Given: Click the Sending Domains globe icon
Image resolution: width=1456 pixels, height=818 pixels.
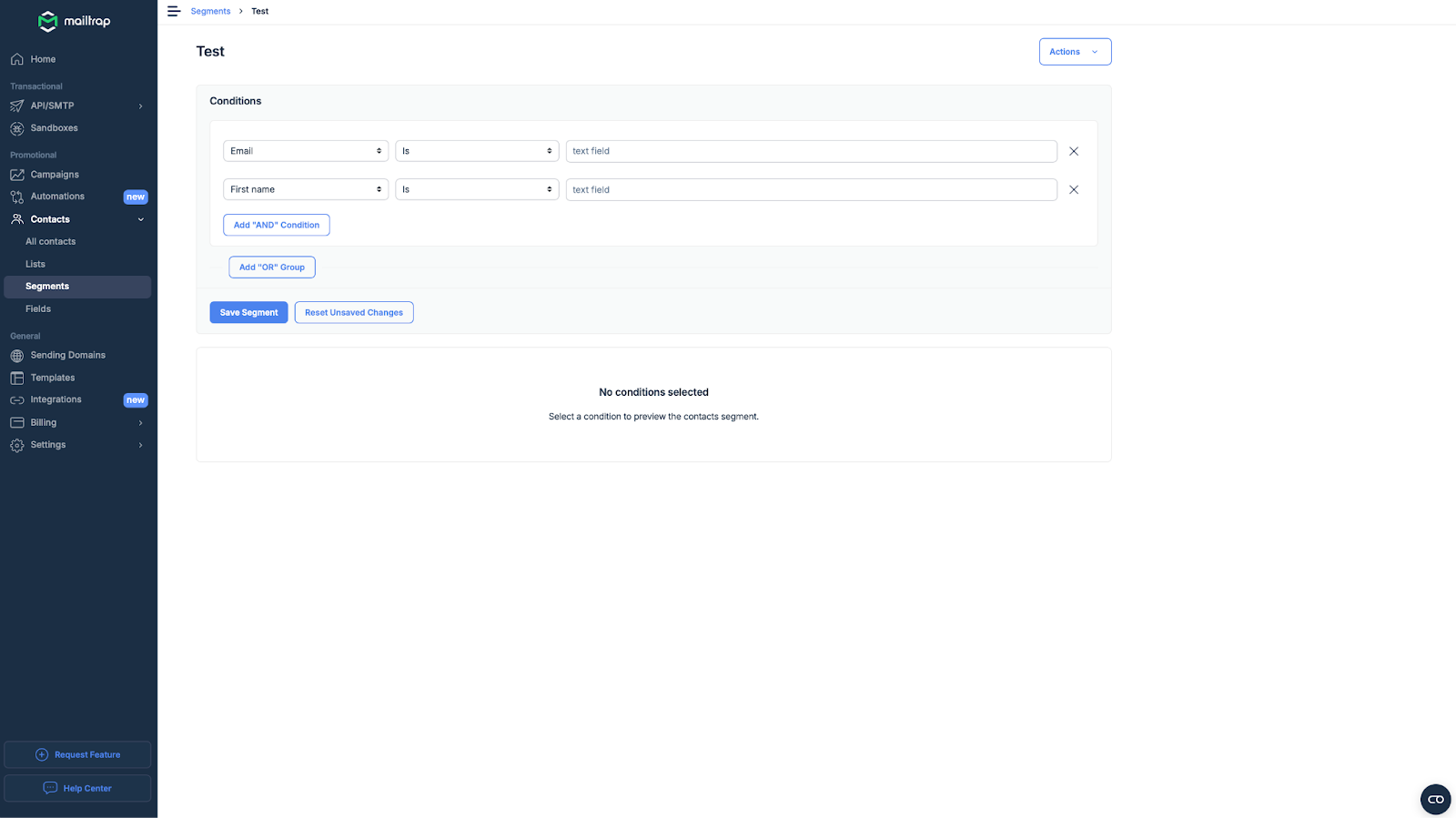Looking at the screenshot, I should [17, 356].
